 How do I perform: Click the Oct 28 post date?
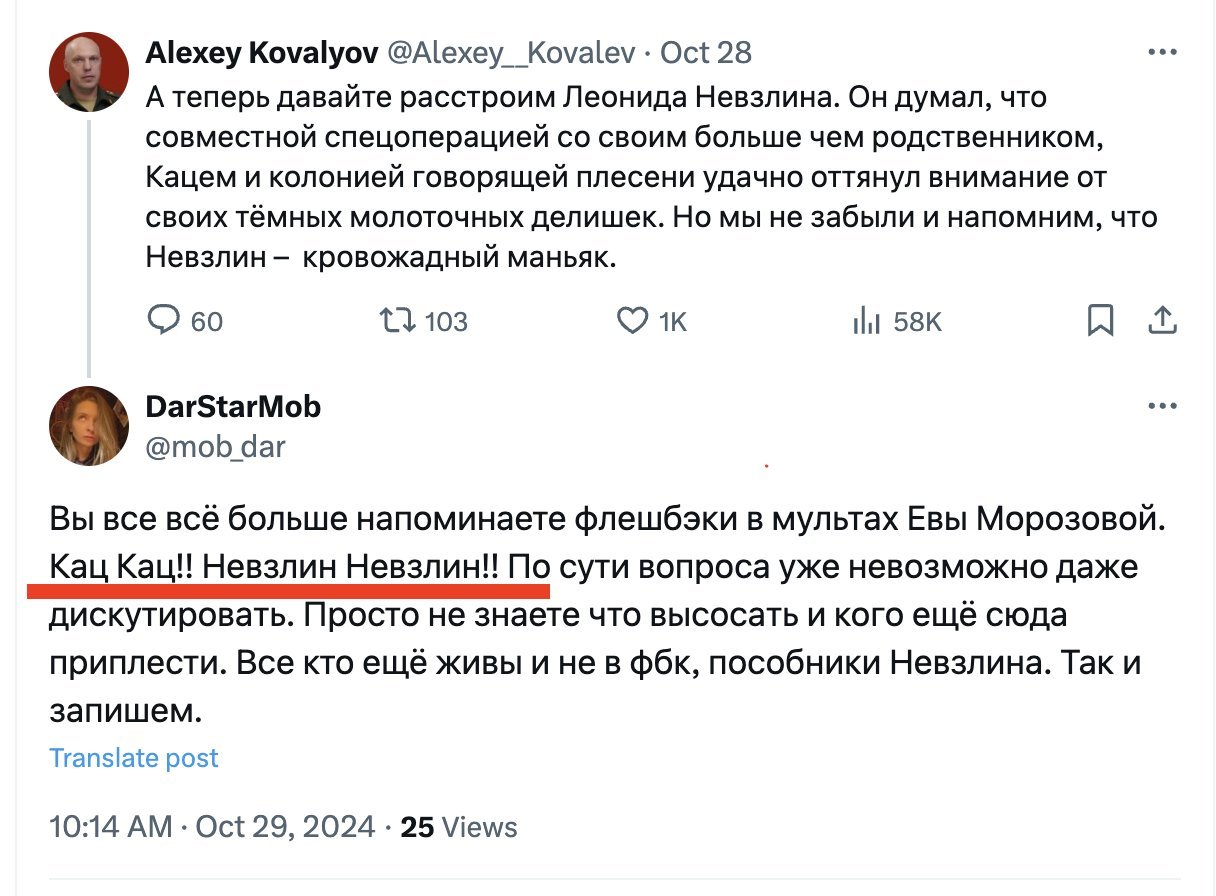click(706, 53)
